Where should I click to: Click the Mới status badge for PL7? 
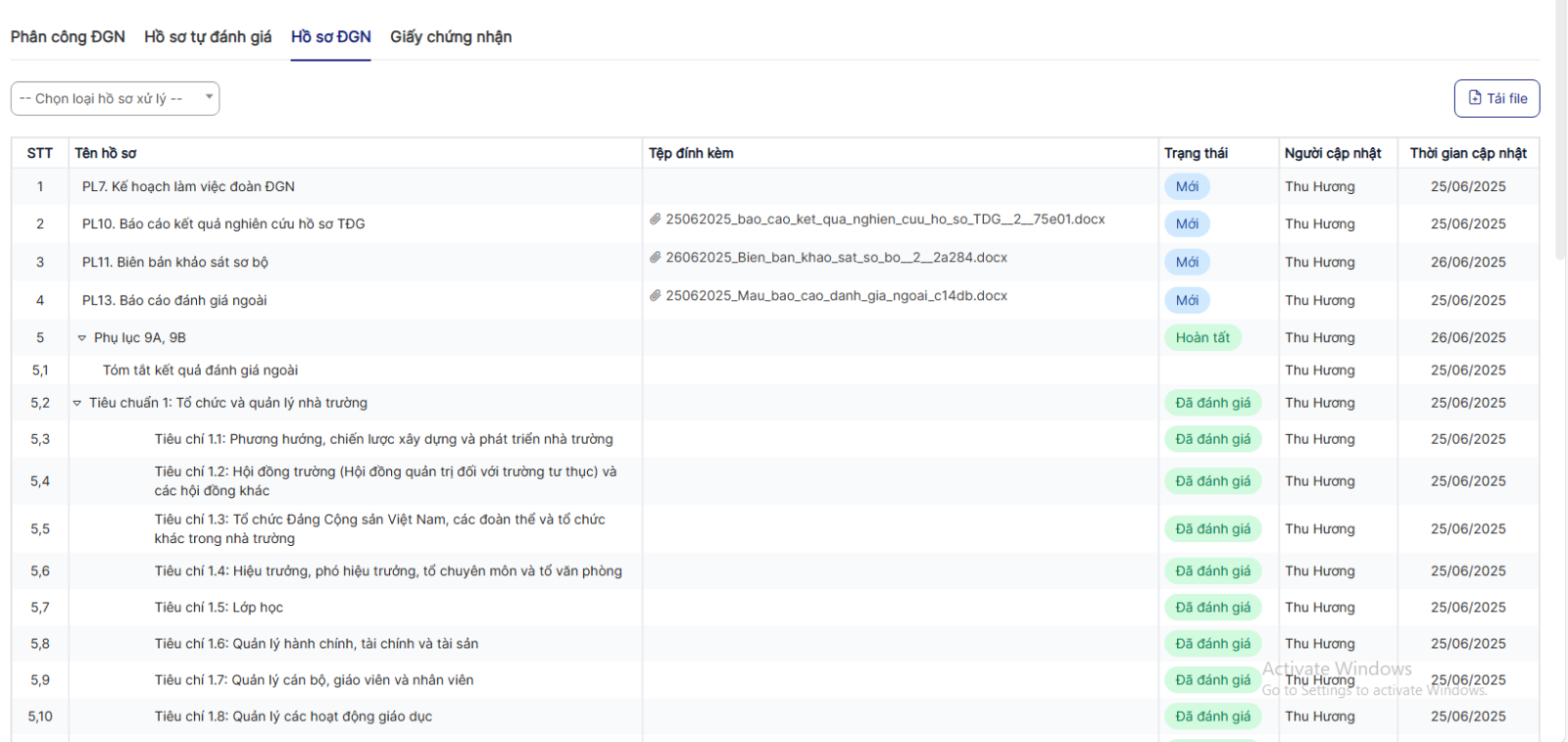pos(1187,187)
